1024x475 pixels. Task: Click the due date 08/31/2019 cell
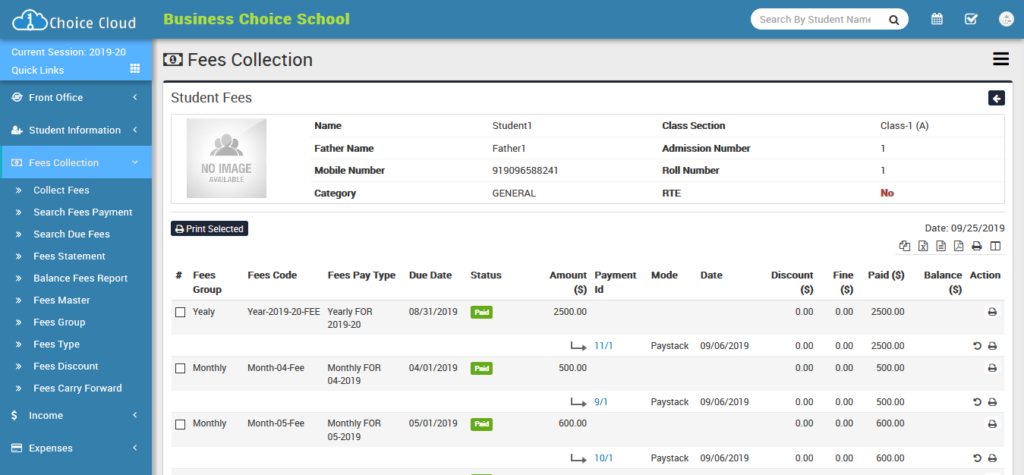pyautogui.click(x=433, y=312)
